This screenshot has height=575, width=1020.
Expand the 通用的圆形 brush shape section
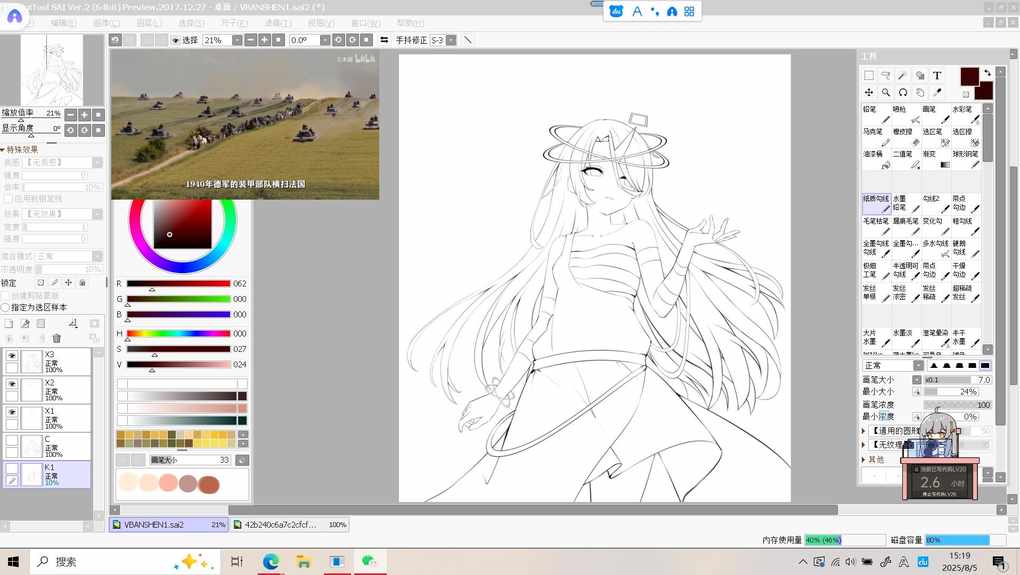click(864, 431)
